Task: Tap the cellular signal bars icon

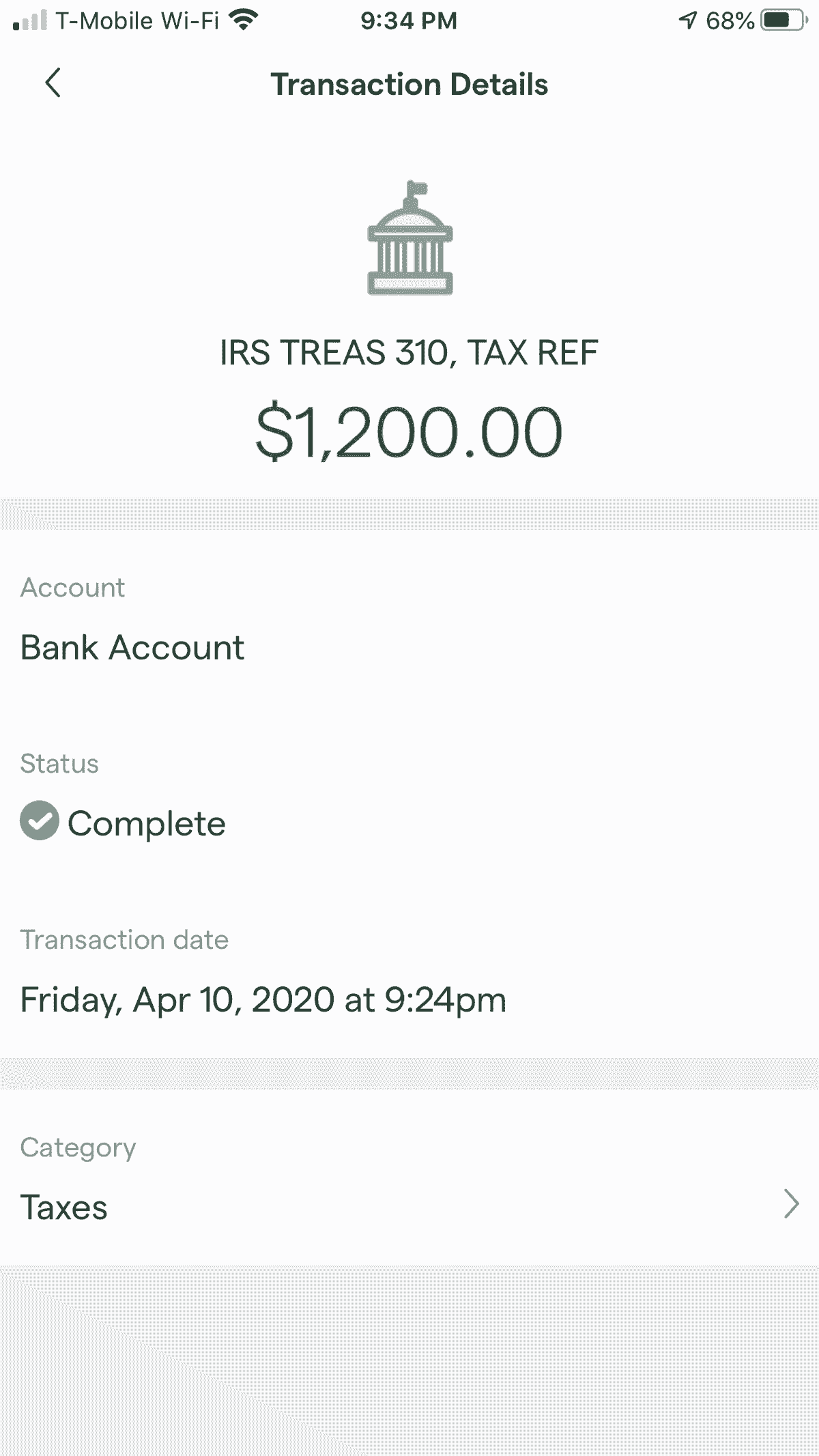Action: tap(30, 20)
